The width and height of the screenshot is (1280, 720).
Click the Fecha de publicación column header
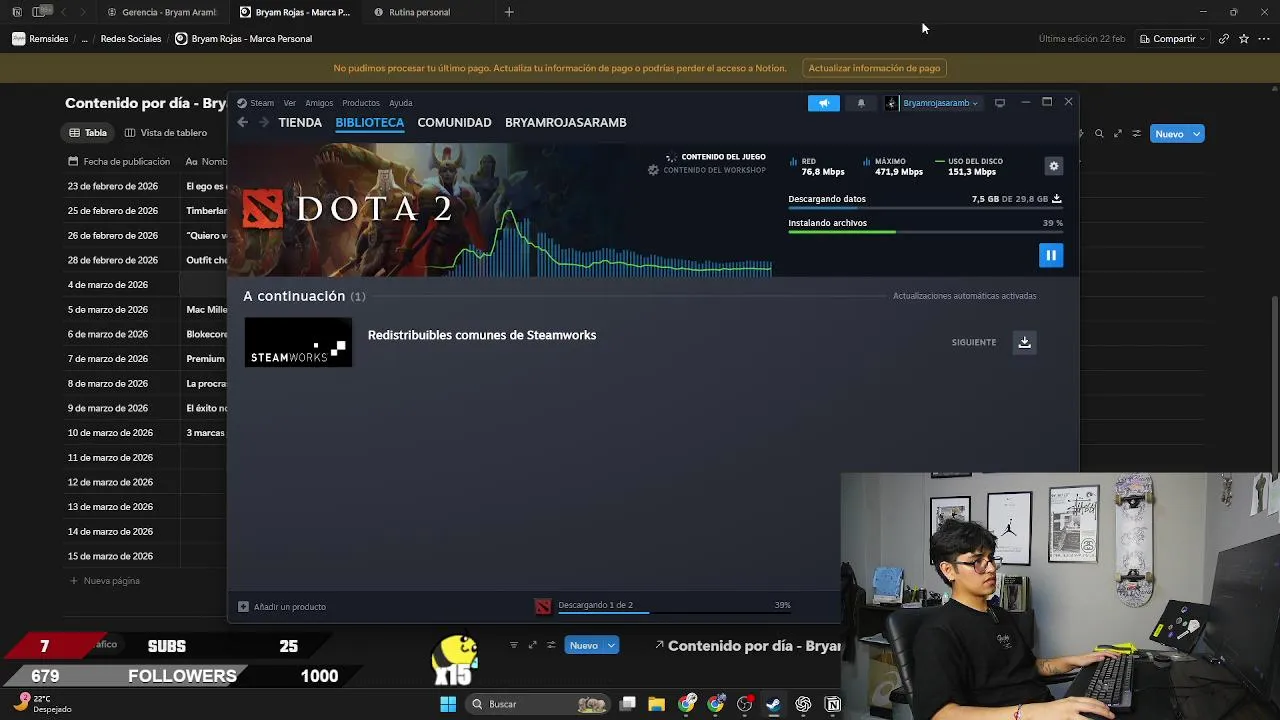coord(120,161)
